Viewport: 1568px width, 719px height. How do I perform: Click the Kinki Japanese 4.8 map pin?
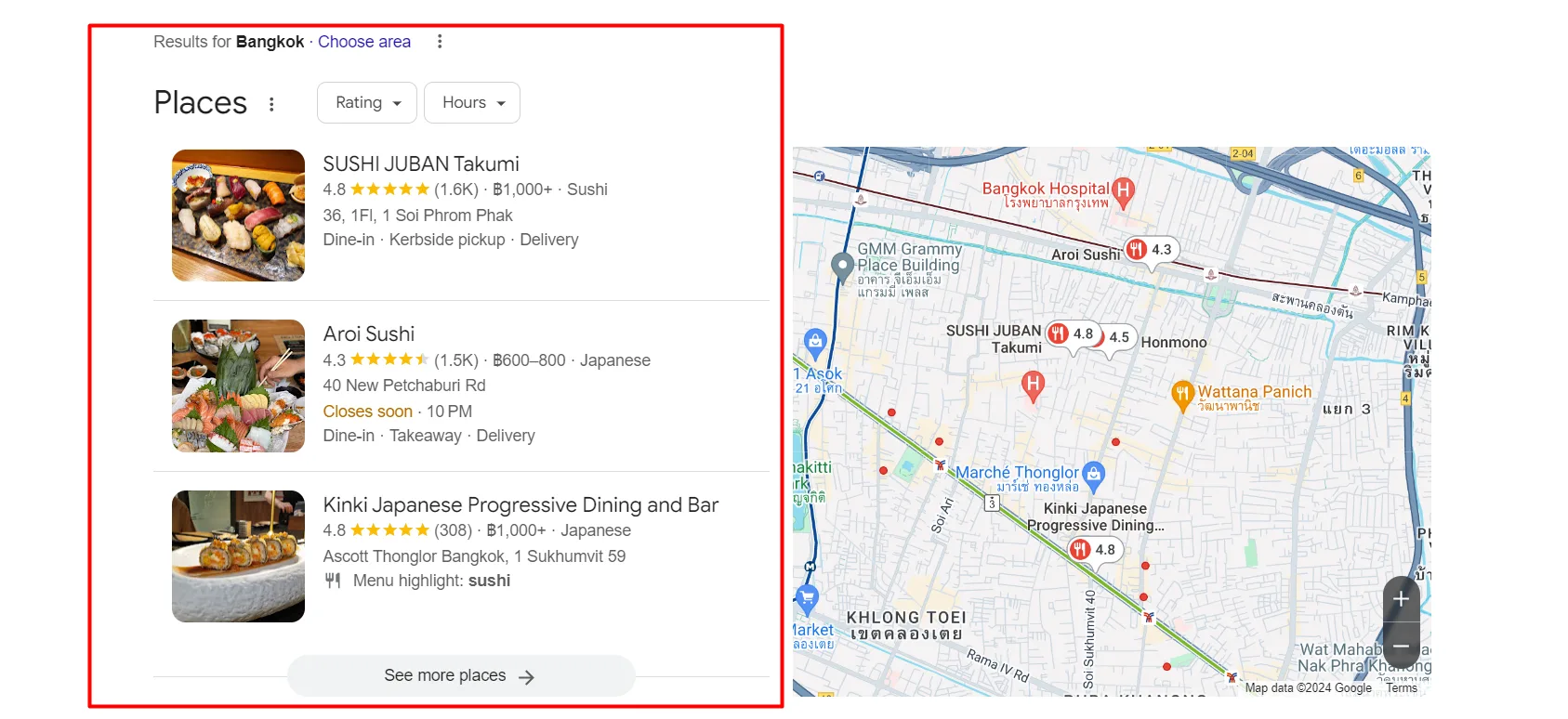[x=1093, y=550]
